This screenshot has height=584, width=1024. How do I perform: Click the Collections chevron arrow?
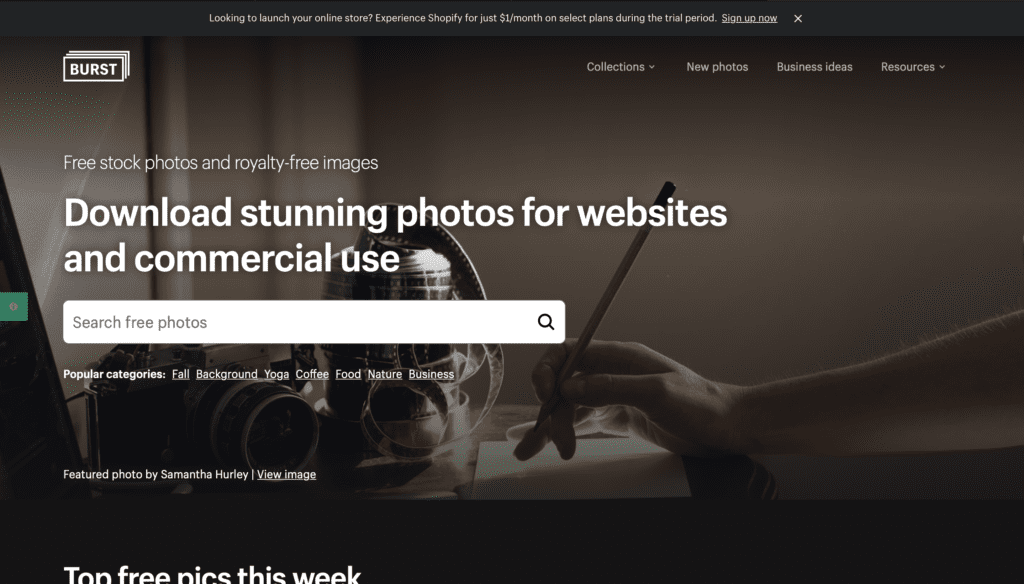pyautogui.click(x=652, y=67)
